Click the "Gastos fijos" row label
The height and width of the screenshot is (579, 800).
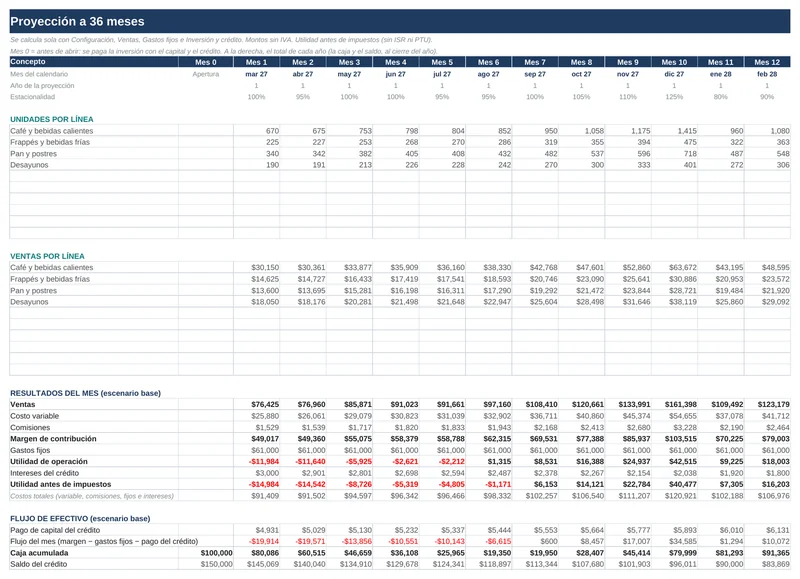point(30,450)
